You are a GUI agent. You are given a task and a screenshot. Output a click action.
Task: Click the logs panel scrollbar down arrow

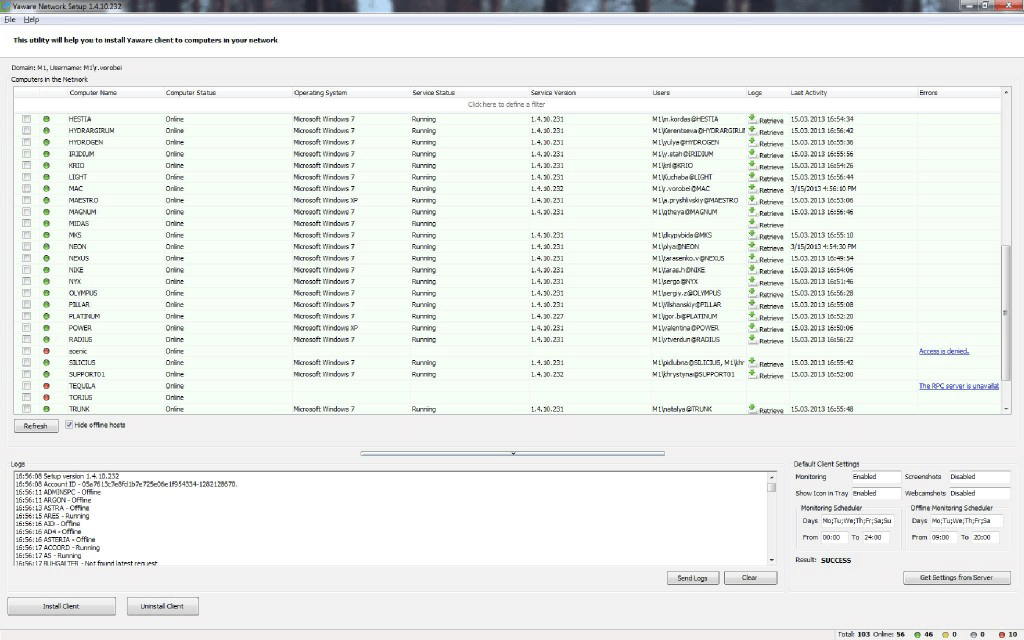pos(771,560)
